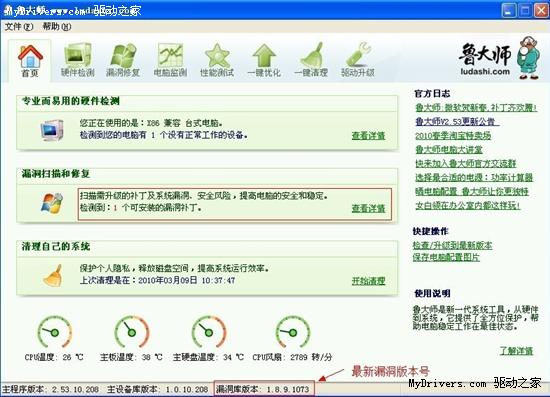Click the 主硬盘温度 gauge
550x397 pixels.
209,332
